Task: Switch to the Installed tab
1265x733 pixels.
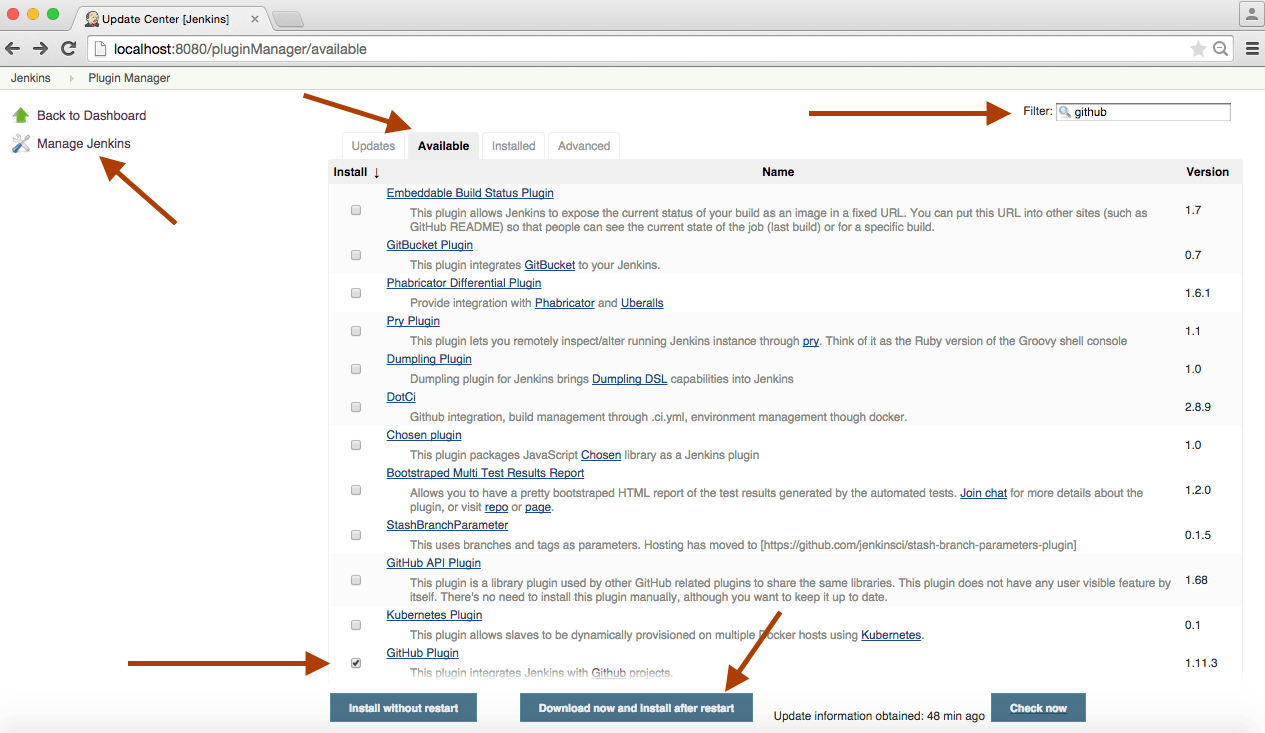Action: pos(513,146)
